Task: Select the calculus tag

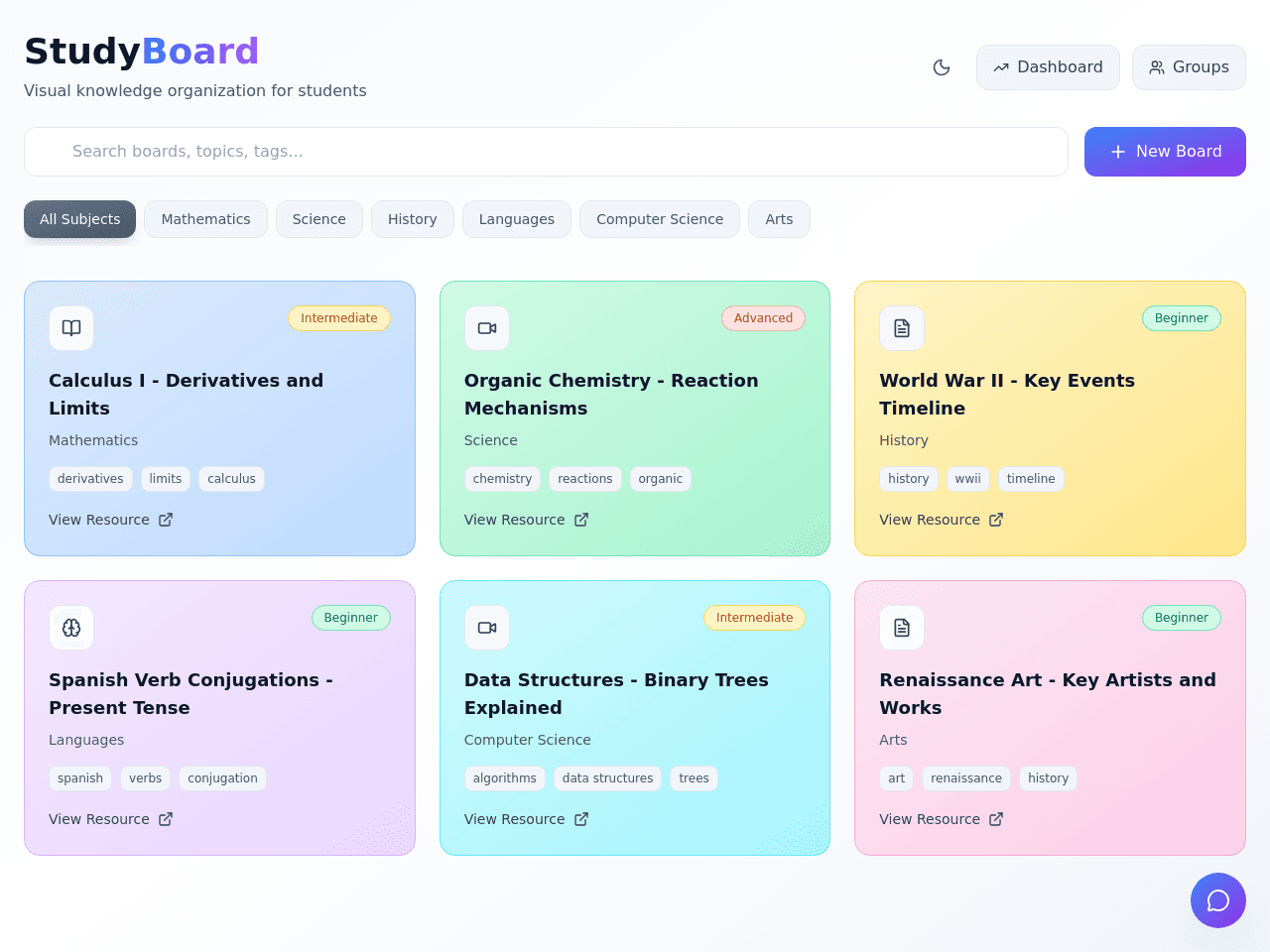Action: 231,479
